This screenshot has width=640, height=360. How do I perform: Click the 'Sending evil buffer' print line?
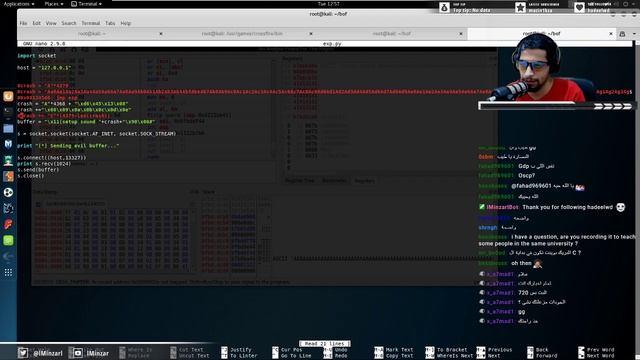click(x=68, y=146)
